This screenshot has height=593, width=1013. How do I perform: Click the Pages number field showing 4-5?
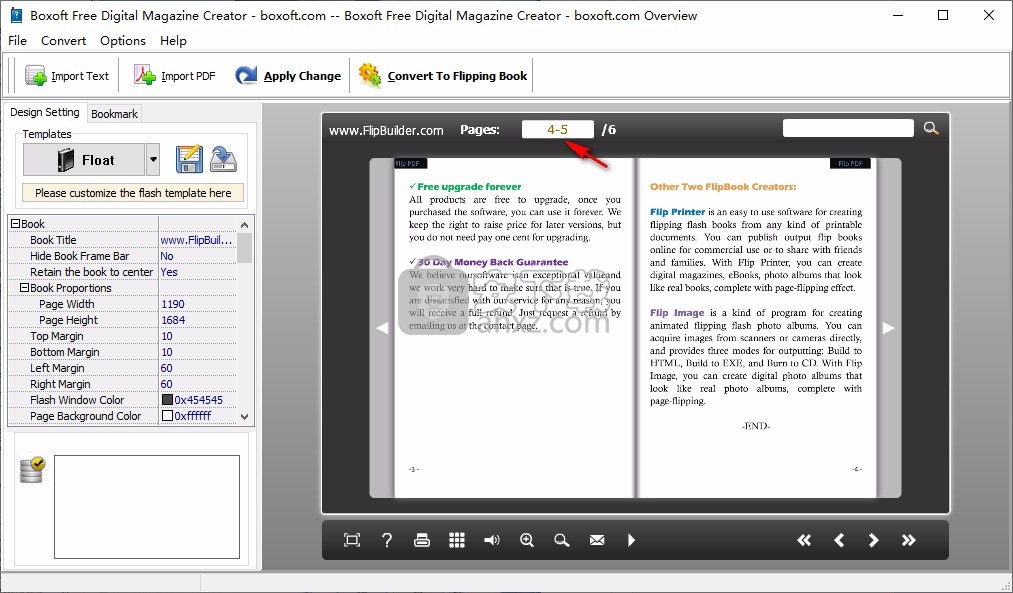pos(558,129)
